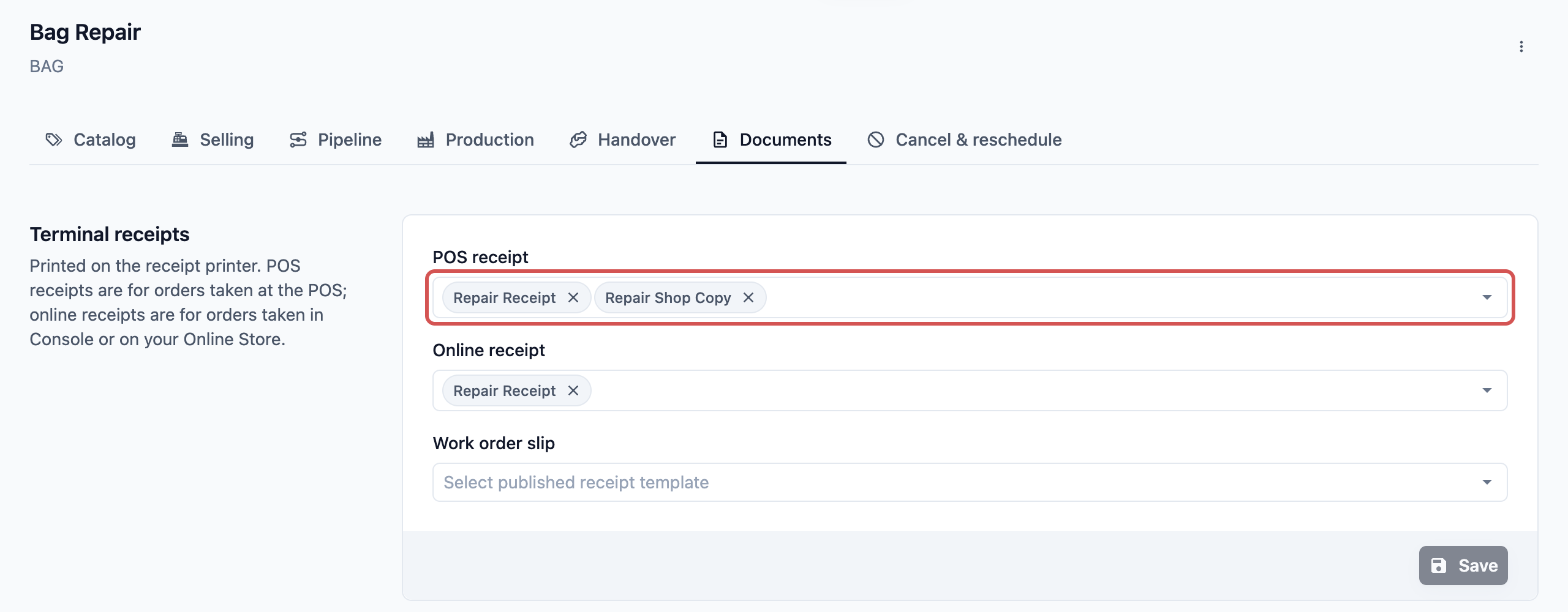
Task: Click the Repair Shop Copy chip label
Action: 668,297
